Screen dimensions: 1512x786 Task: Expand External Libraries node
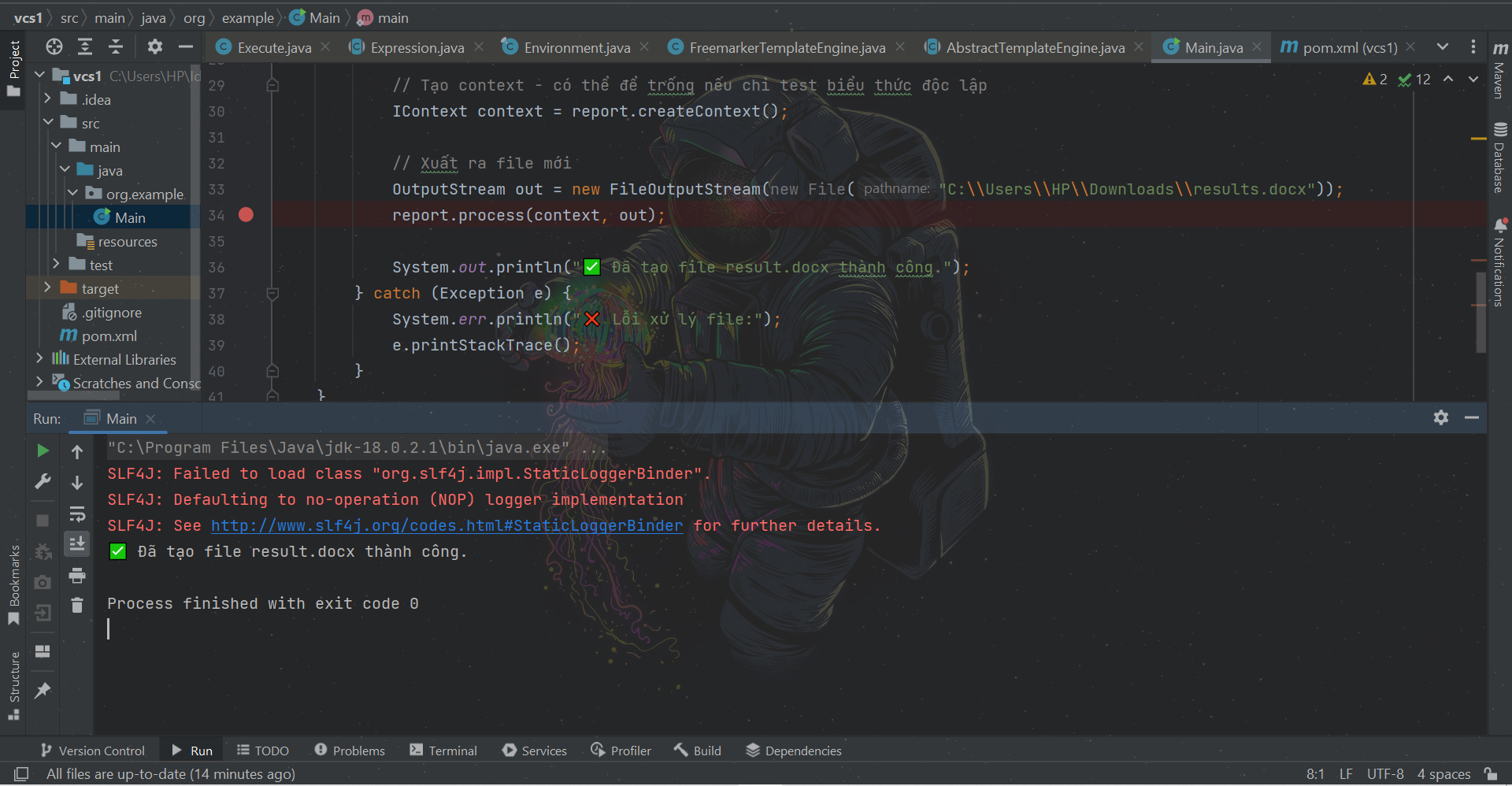click(x=40, y=359)
